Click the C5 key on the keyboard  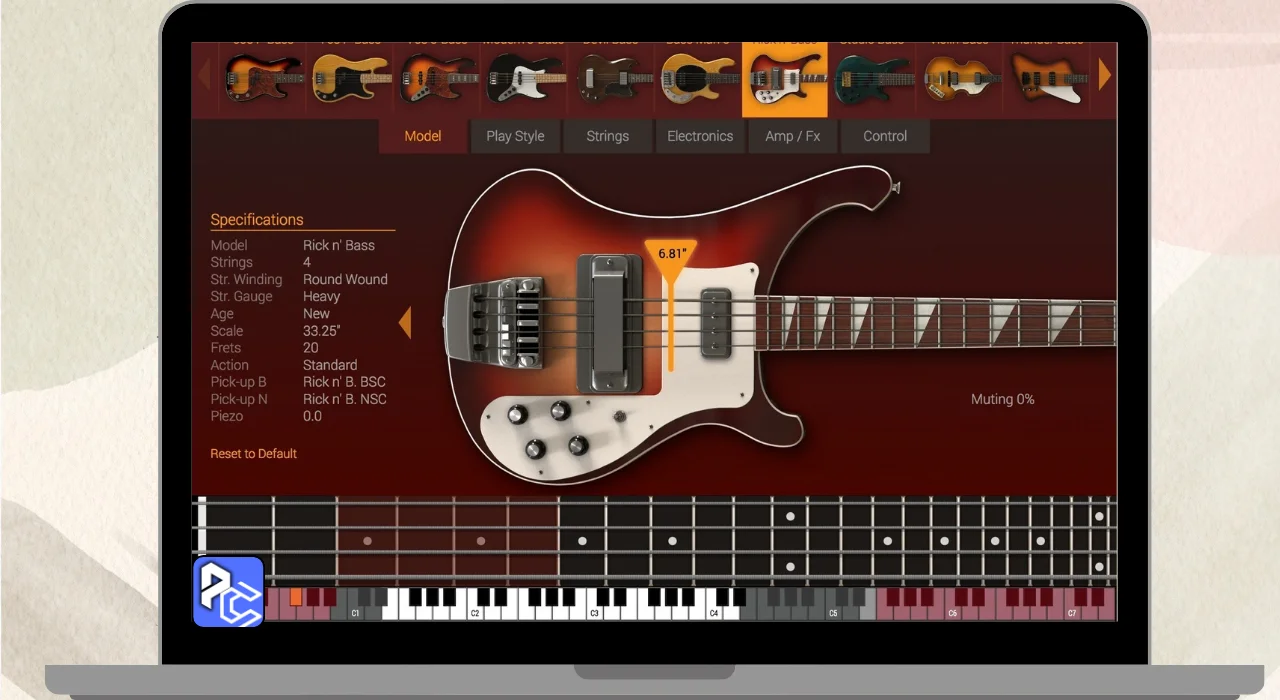coord(833,613)
